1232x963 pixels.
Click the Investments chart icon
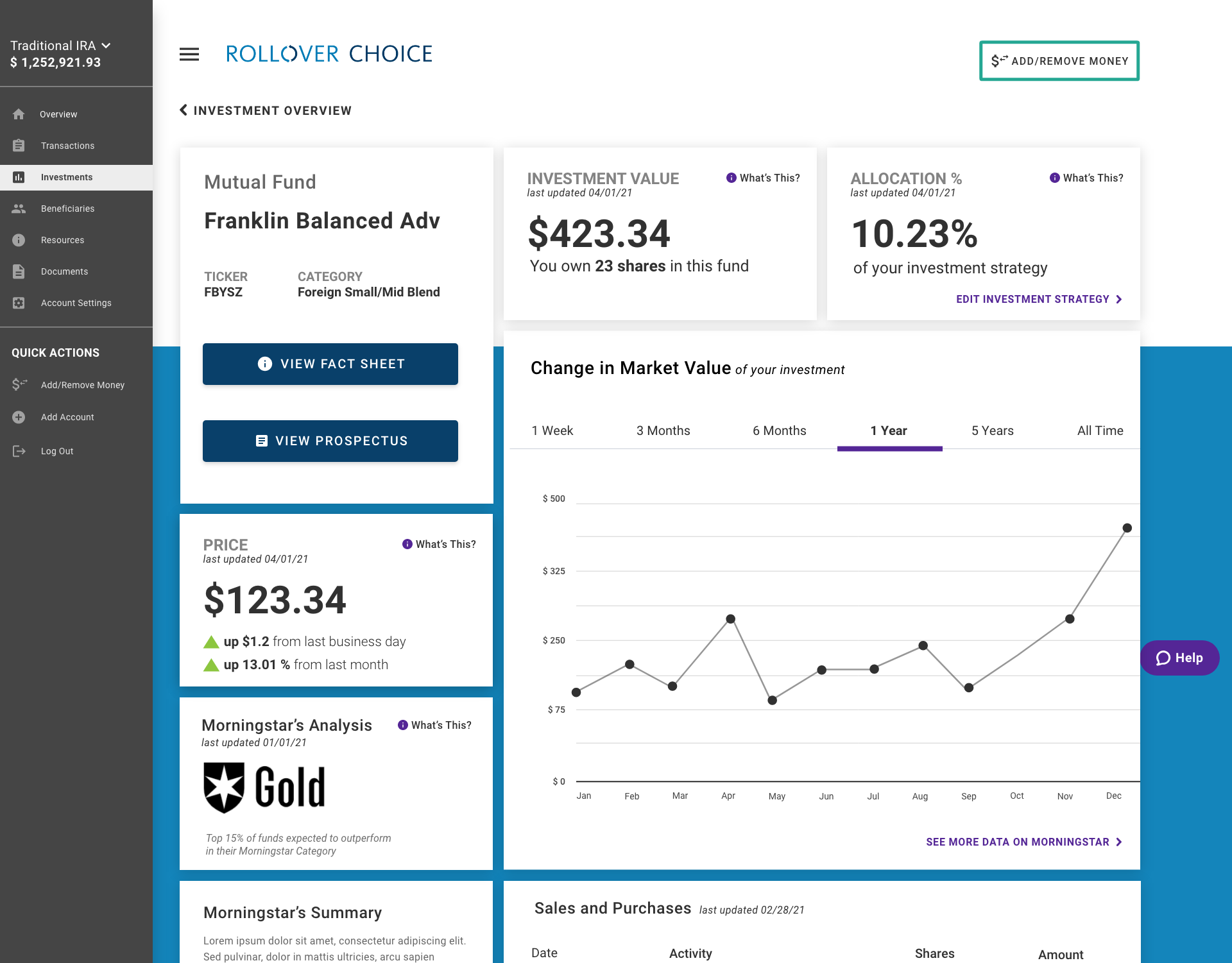(19, 177)
